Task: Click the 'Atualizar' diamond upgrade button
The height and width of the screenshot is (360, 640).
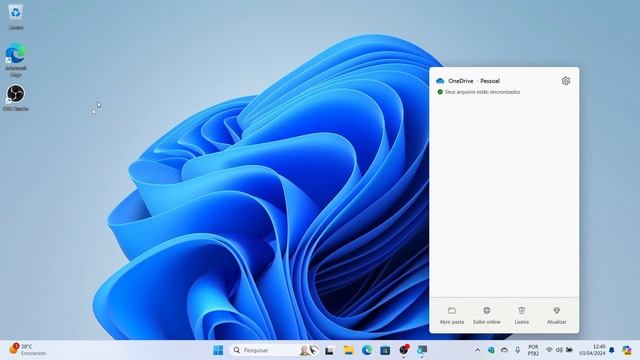Action: pyautogui.click(x=556, y=316)
